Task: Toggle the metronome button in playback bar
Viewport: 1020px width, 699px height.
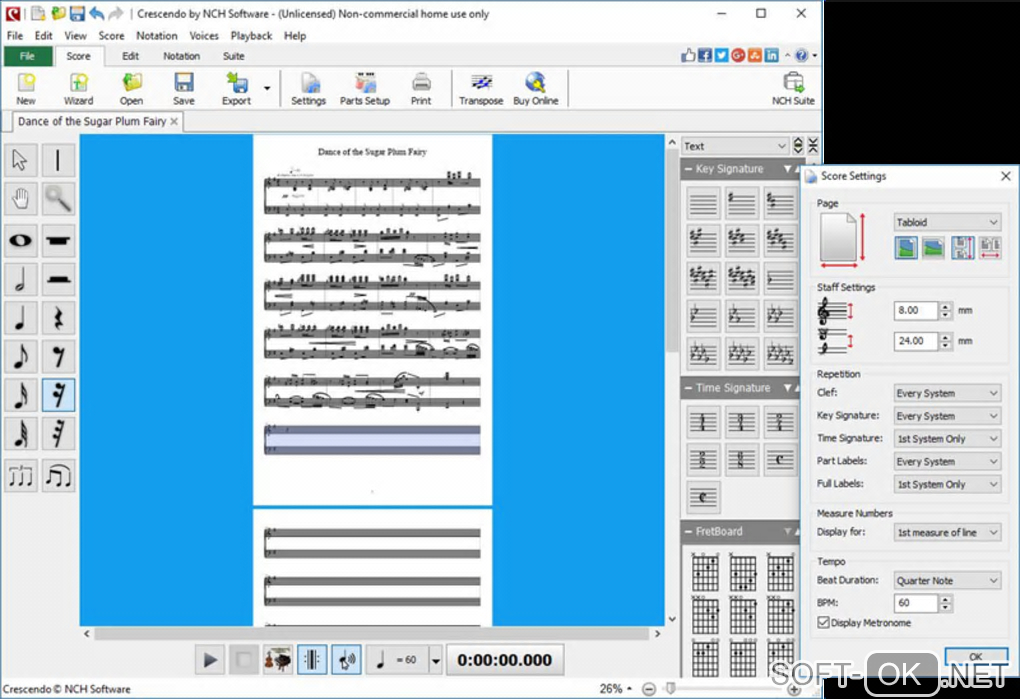Action: click(312, 660)
